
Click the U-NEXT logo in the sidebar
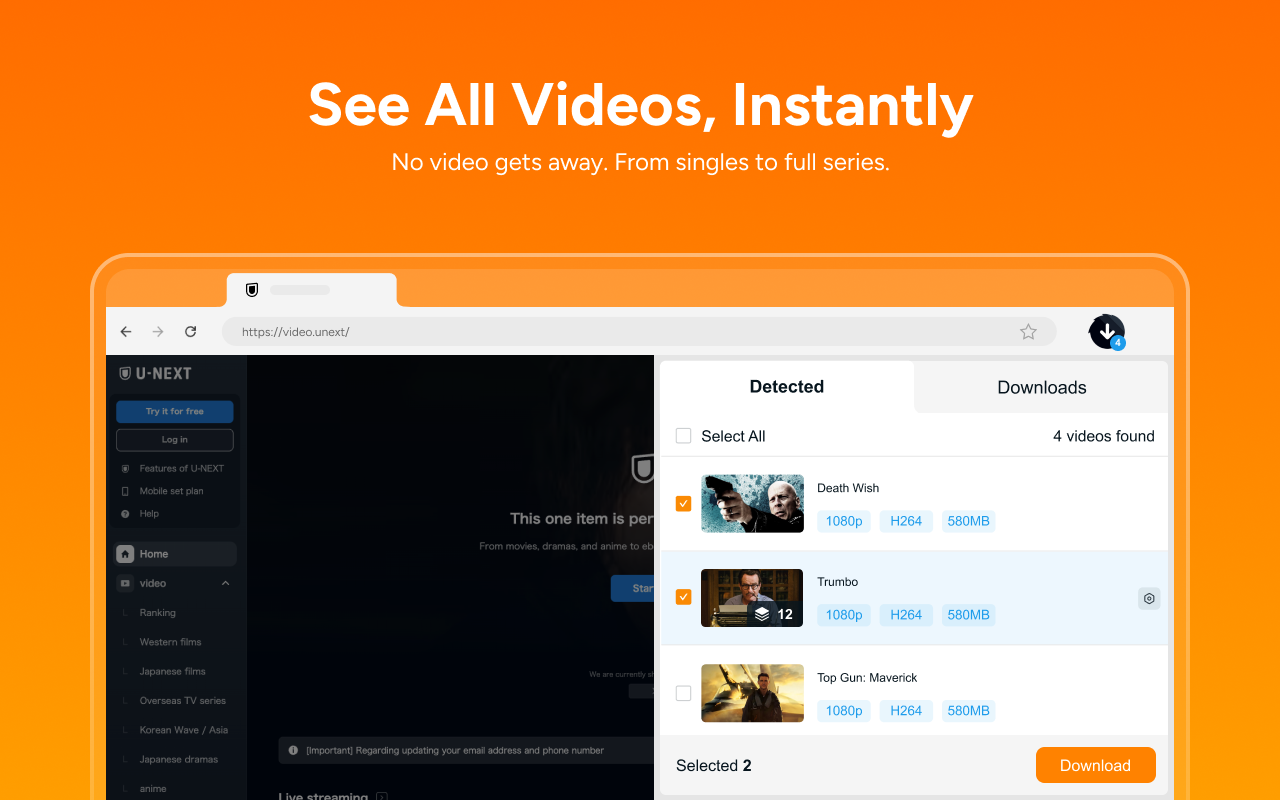(x=155, y=373)
